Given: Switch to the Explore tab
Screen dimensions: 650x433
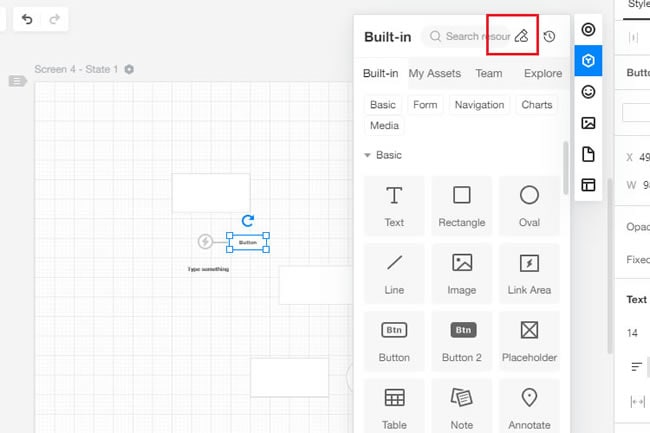Looking at the screenshot, I should tap(543, 73).
